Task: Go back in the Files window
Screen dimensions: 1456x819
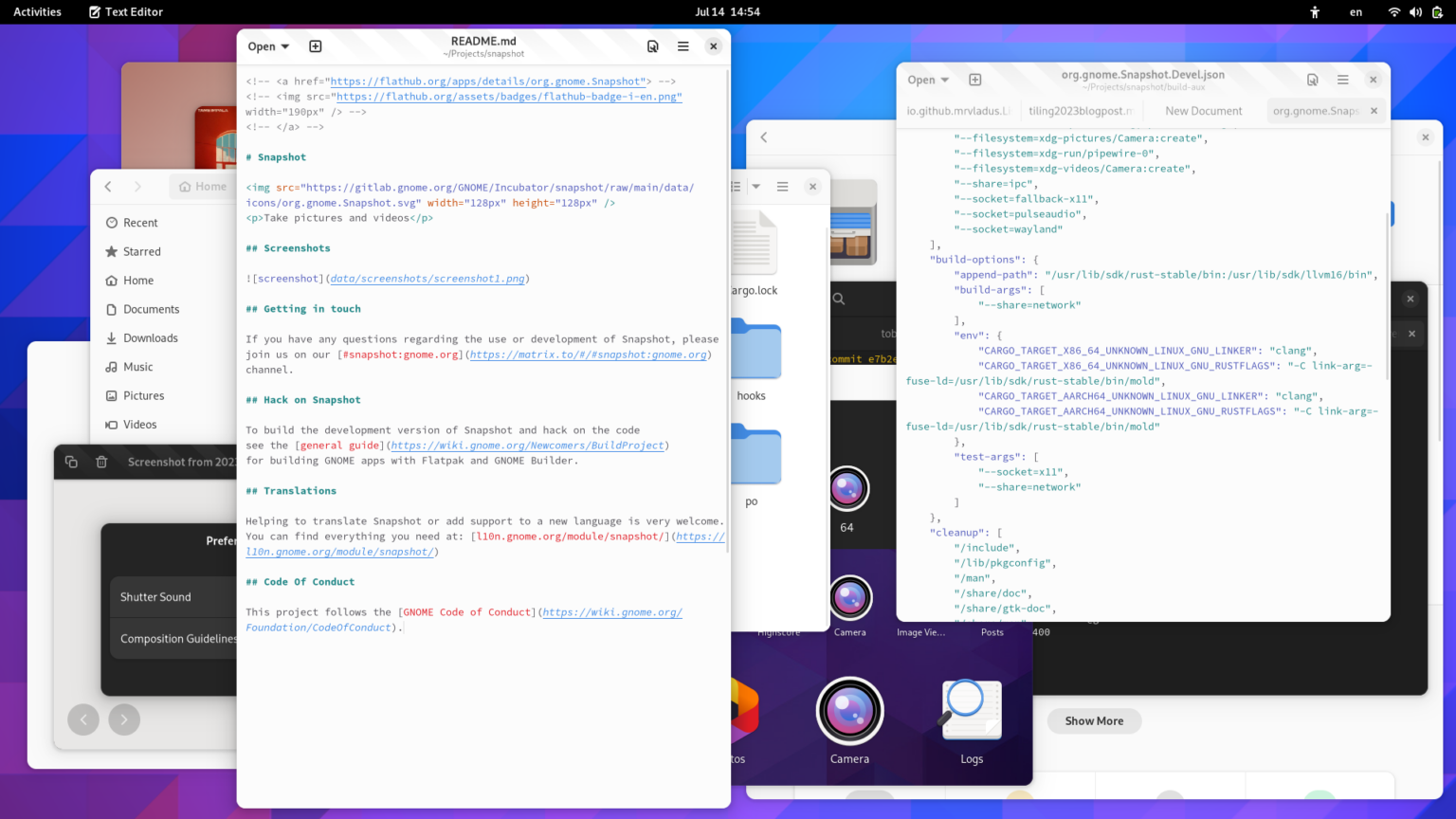Action: coord(108,187)
